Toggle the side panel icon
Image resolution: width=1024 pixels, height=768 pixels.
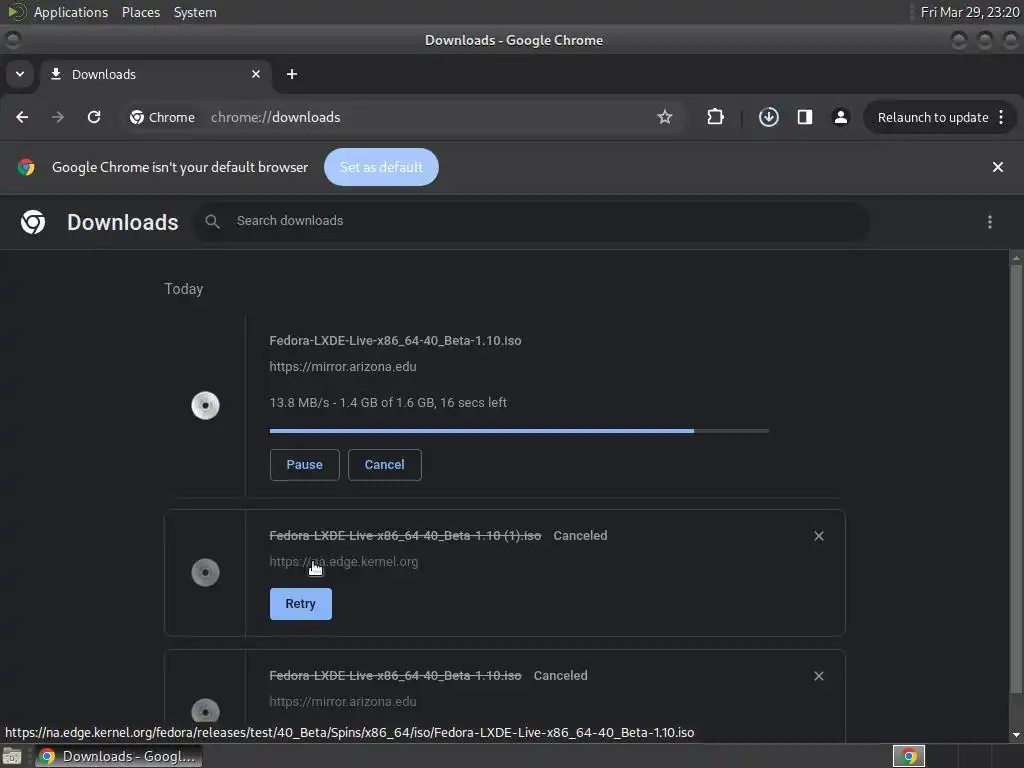pos(805,117)
